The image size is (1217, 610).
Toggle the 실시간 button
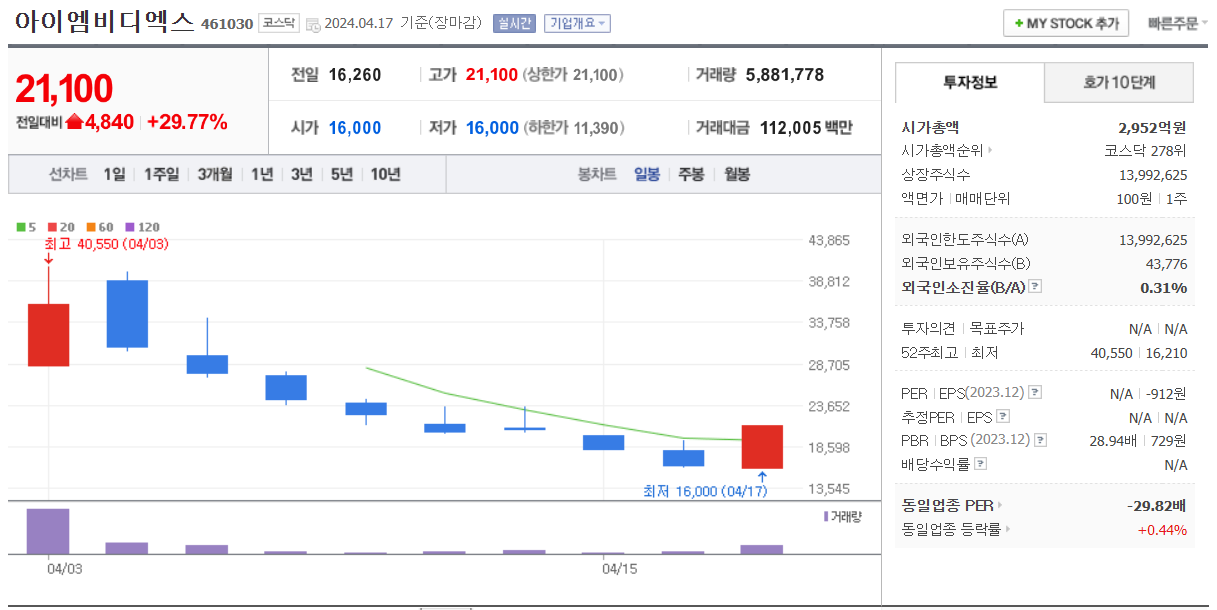514,24
